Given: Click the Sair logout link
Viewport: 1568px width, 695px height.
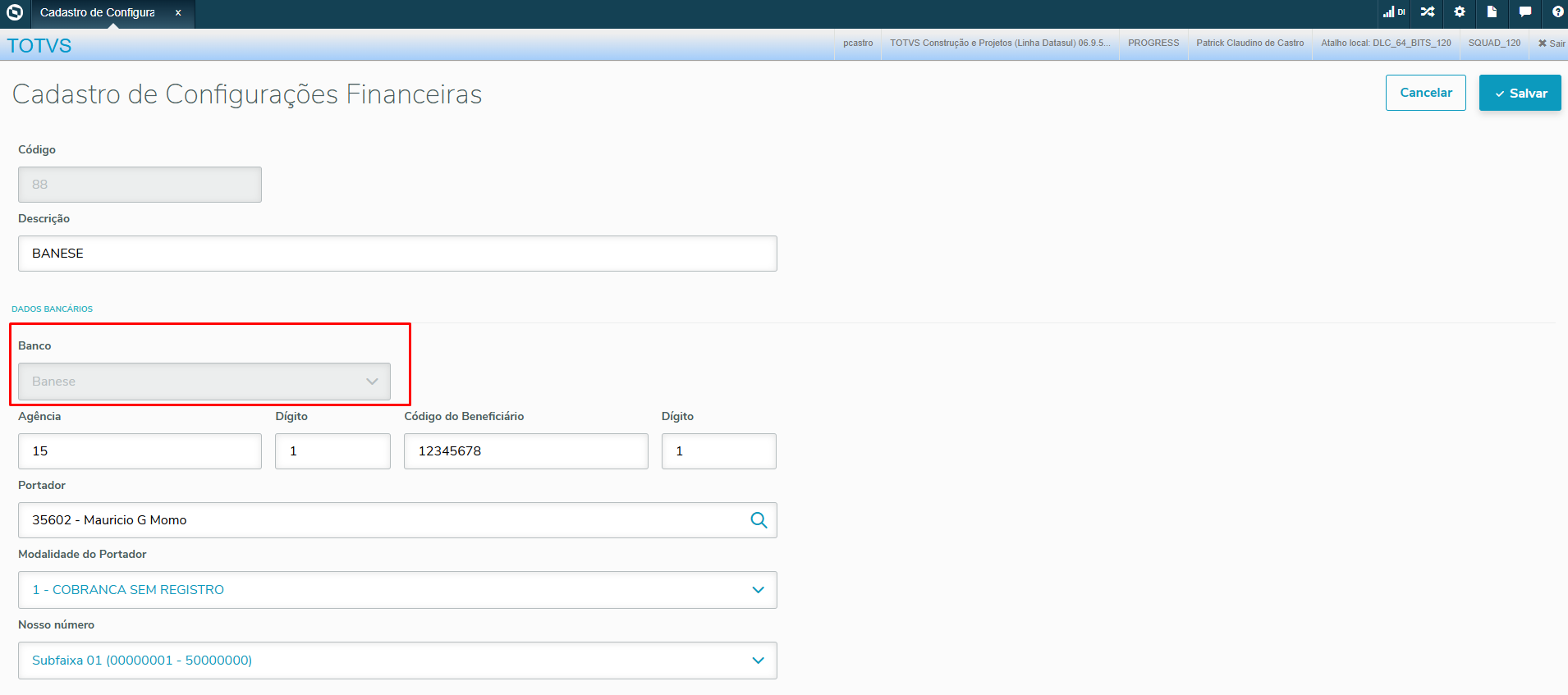Looking at the screenshot, I should (1552, 43).
